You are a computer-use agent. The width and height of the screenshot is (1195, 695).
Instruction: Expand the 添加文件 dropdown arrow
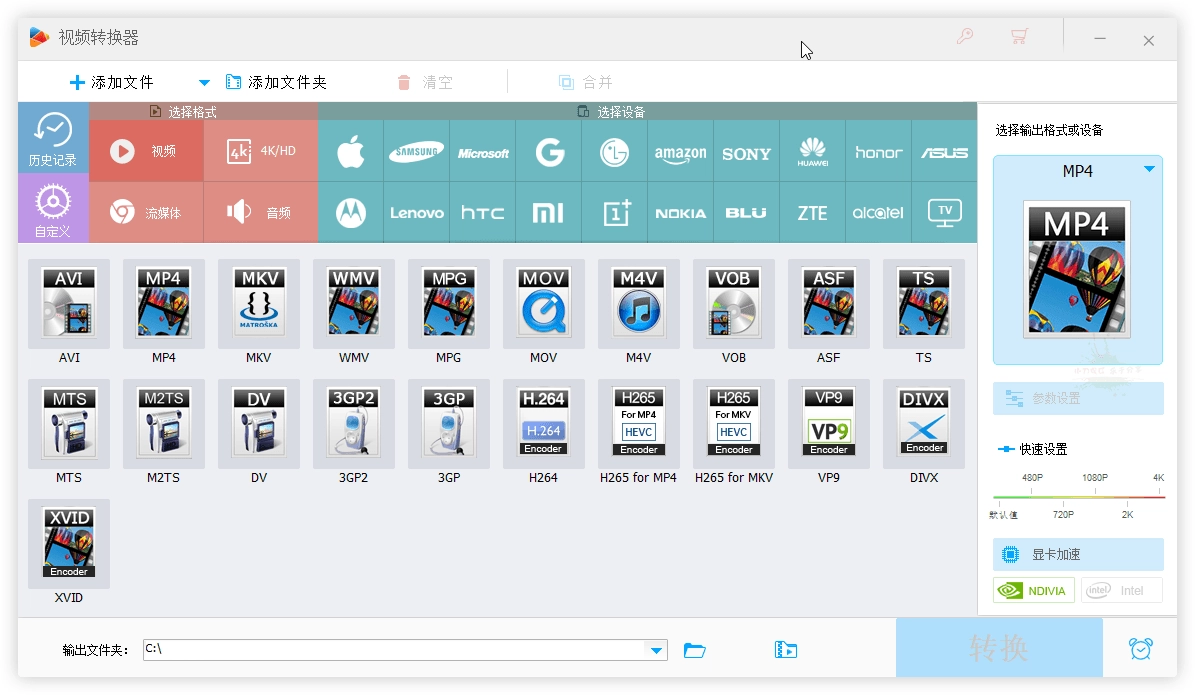click(x=203, y=82)
